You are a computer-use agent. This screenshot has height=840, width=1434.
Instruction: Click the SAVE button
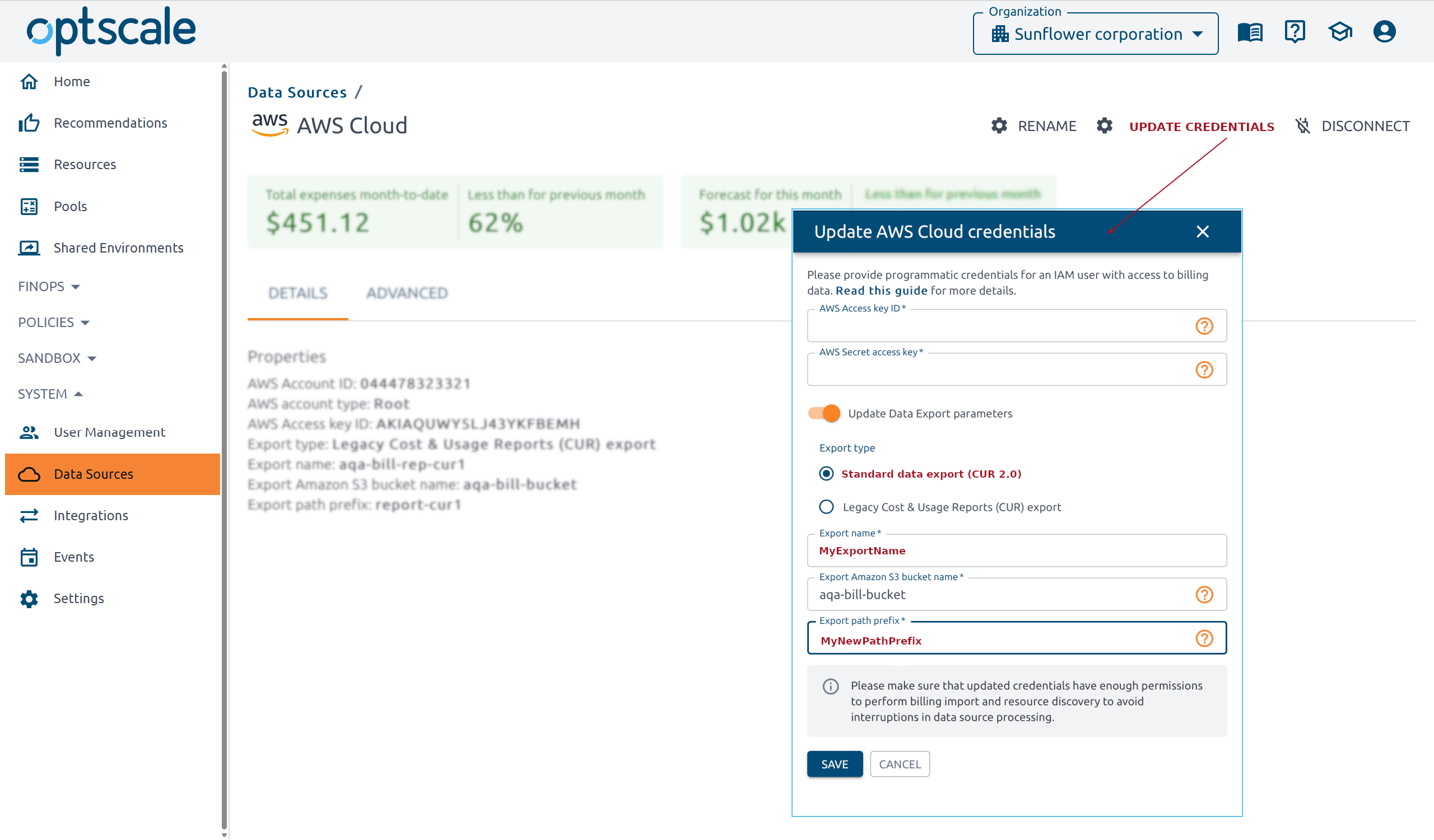point(834,764)
